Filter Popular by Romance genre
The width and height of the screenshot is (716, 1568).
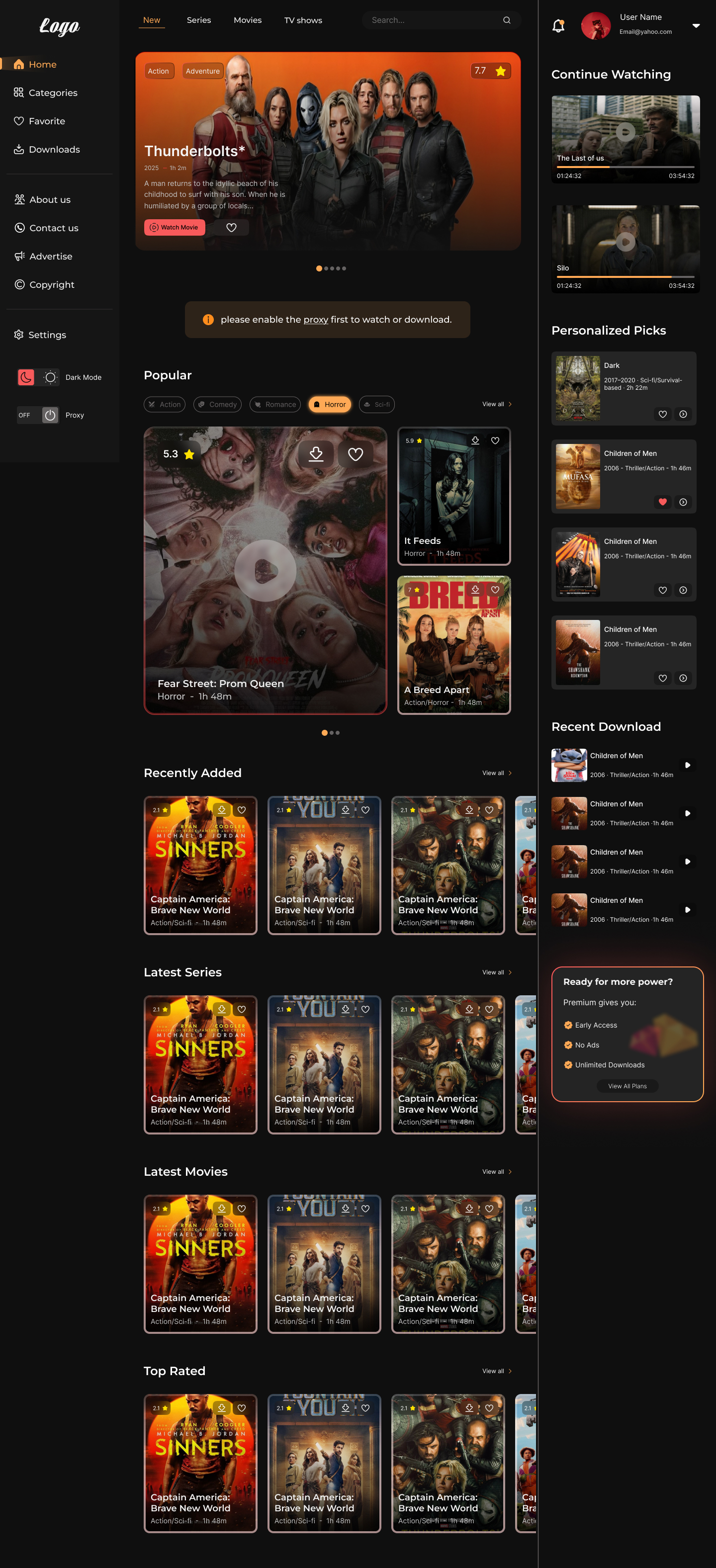click(275, 404)
